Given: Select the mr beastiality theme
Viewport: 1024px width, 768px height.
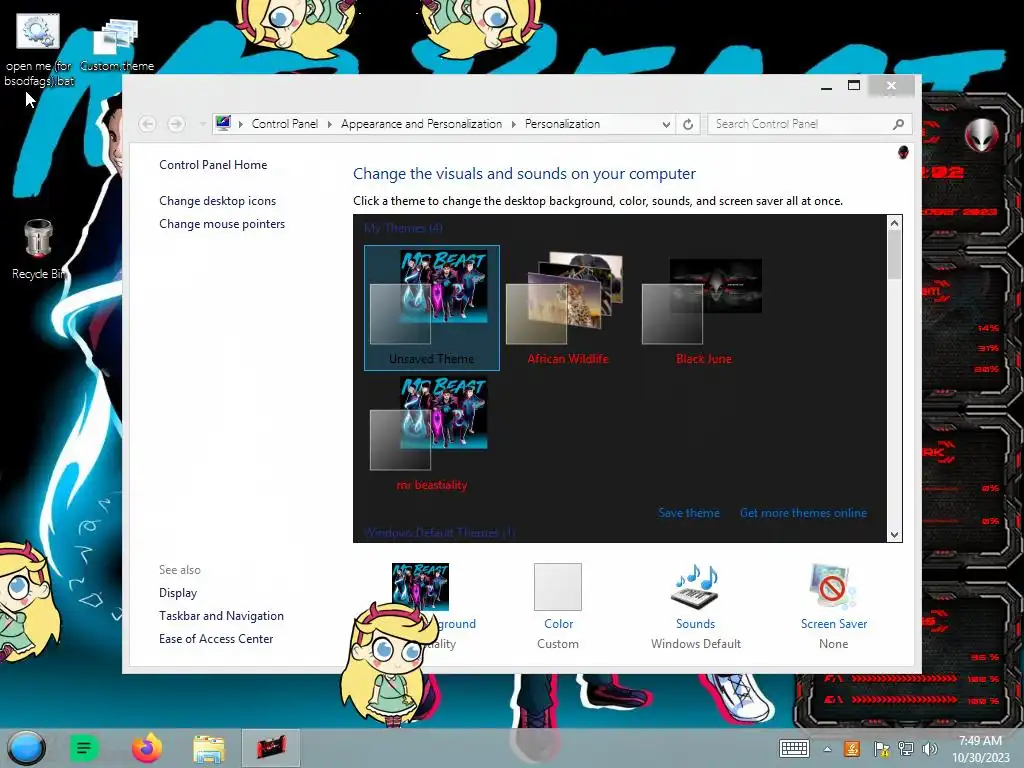Looking at the screenshot, I should point(432,434).
